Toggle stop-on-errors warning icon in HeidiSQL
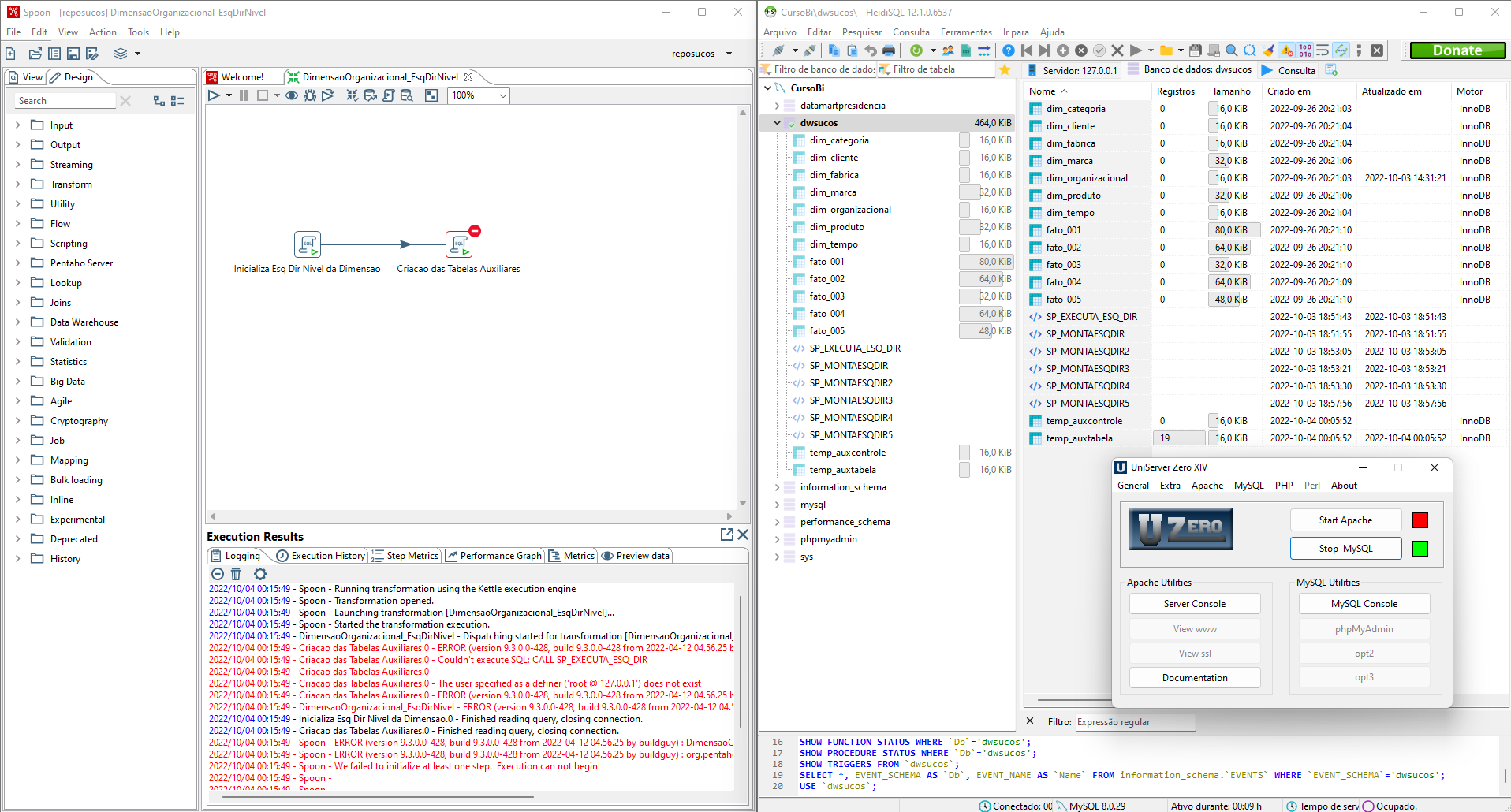Screen dimensions: 1511x812 pyautogui.click(x=1287, y=50)
